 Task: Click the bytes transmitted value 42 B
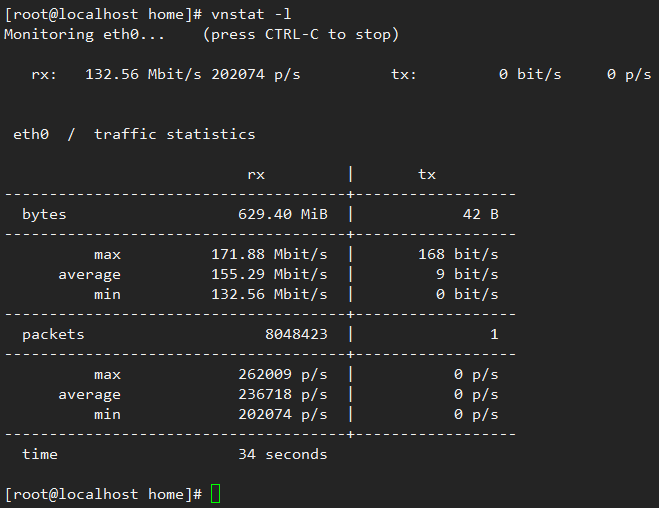[481, 214]
